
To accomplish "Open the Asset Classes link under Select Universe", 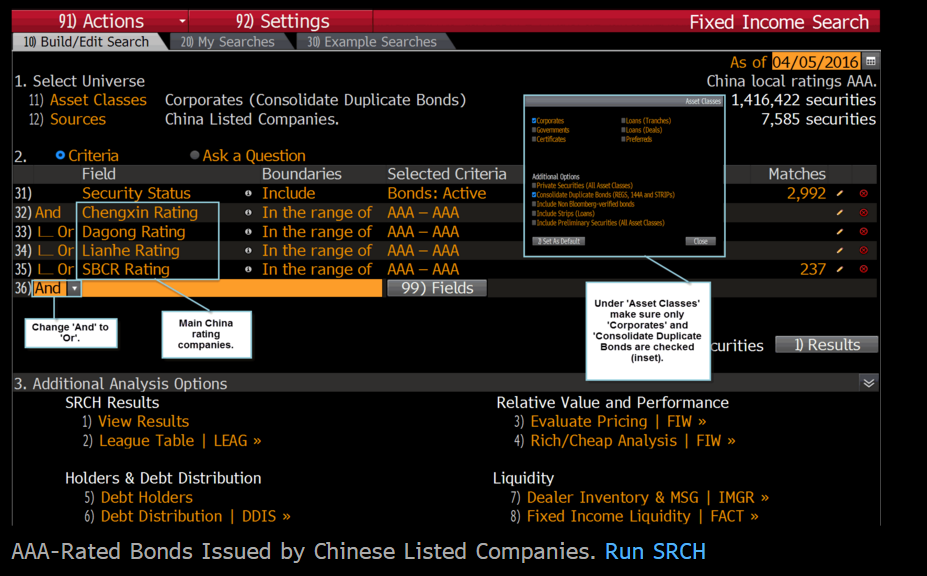I will click(x=98, y=100).
